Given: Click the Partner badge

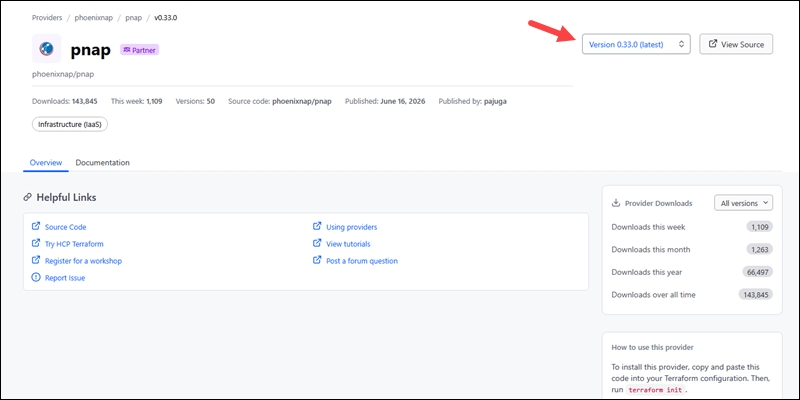Looking at the screenshot, I should click(x=139, y=50).
